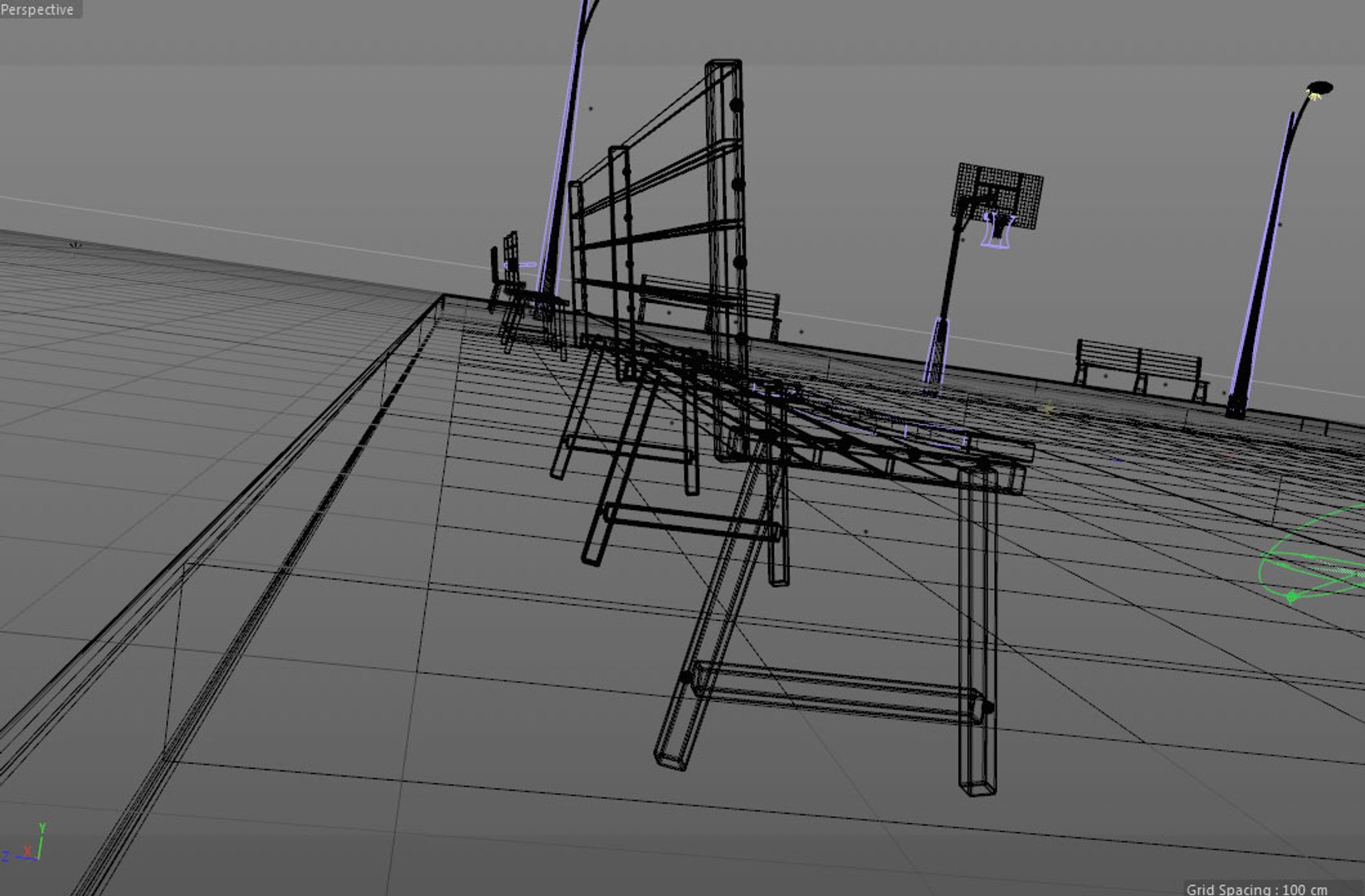Click the Perspective viewport label

tap(38, 9)
